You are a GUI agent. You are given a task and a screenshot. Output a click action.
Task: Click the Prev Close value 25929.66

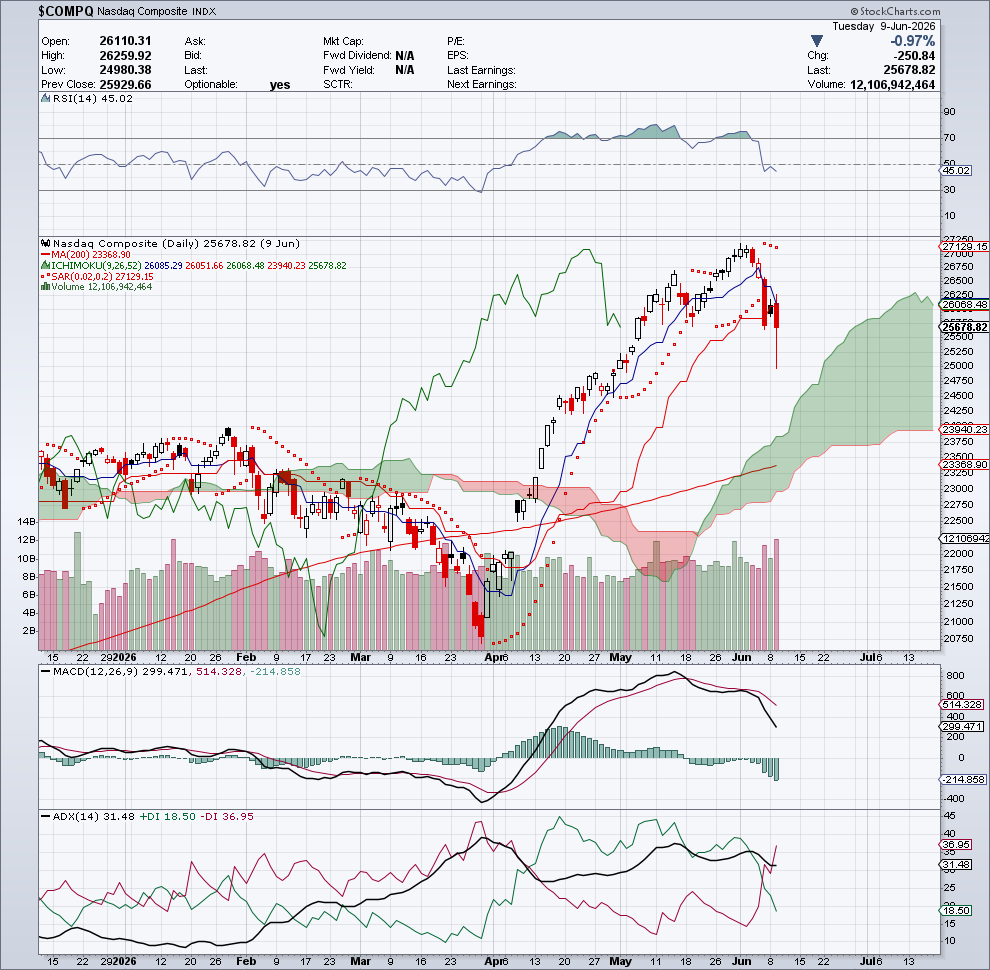coord(125,84)
